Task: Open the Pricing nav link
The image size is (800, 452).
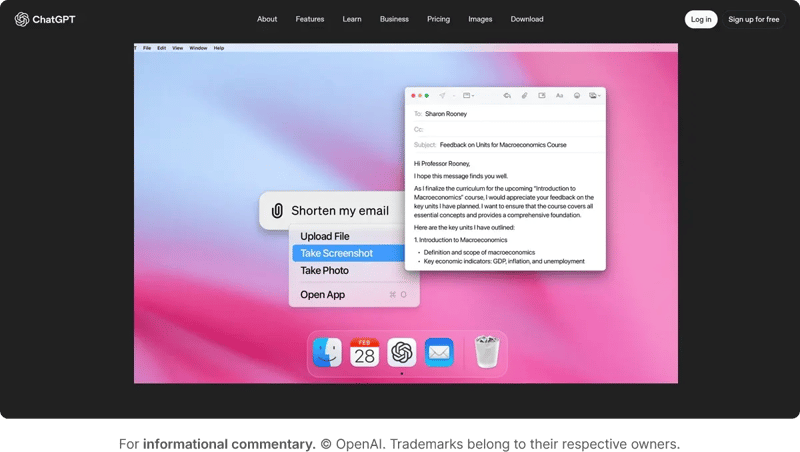Action: click(x=438, y=19)
